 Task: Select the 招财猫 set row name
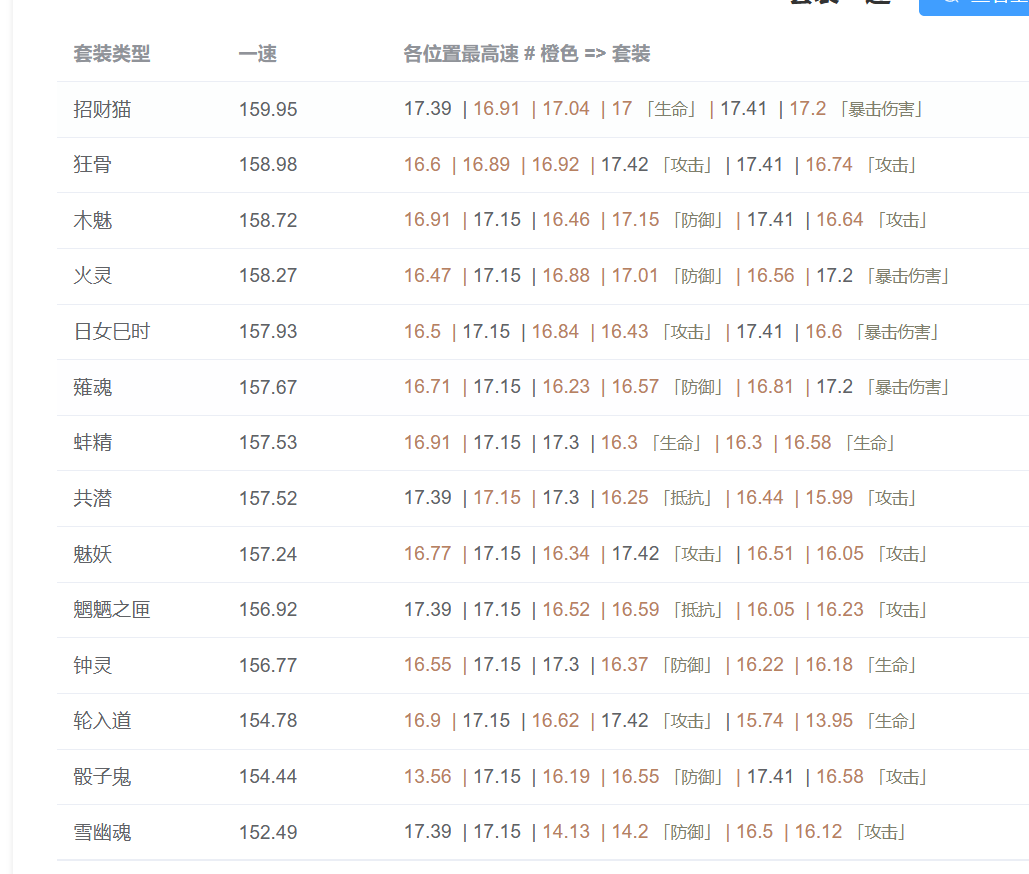[x=102, y=109]
